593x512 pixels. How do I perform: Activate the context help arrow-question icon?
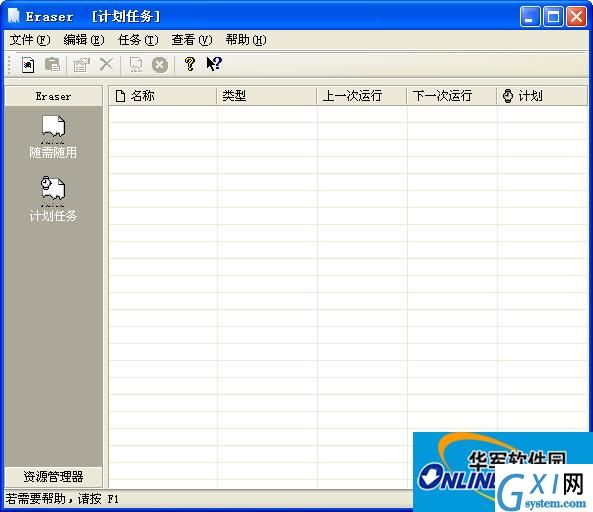[214, 64]
